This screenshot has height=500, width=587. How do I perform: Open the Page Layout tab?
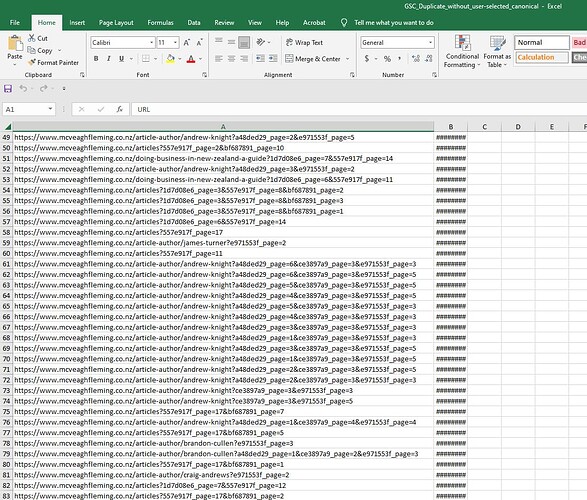(x=116, y=22)
